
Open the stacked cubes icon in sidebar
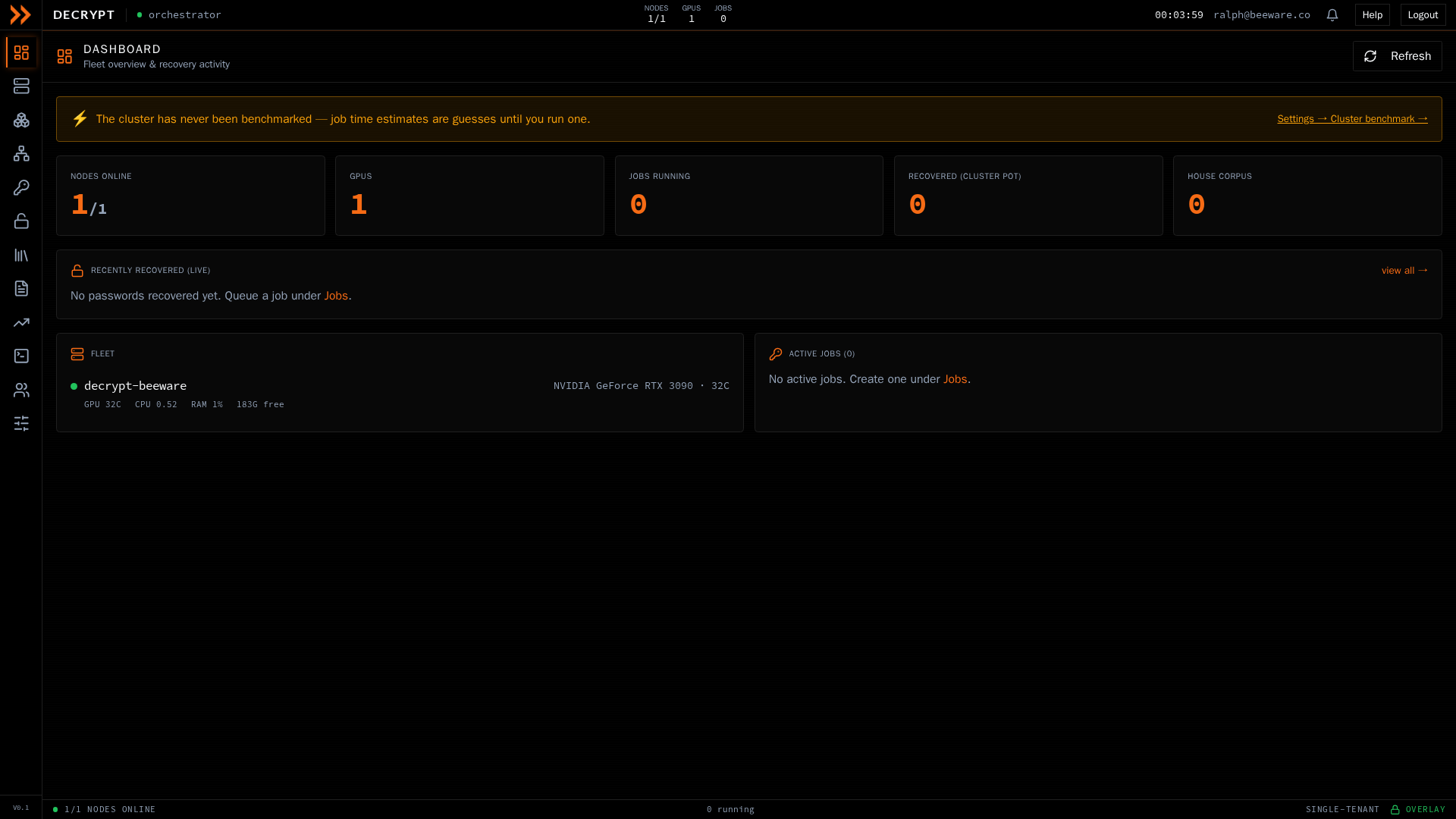pos(21,120)
